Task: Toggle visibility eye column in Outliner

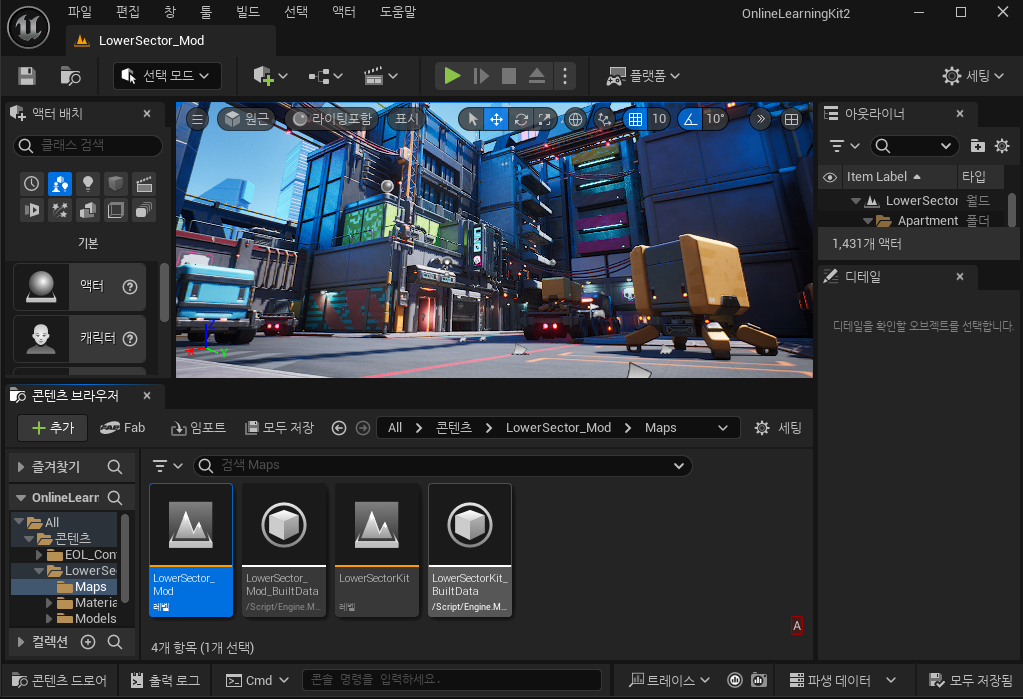Action: pos(829,177)
